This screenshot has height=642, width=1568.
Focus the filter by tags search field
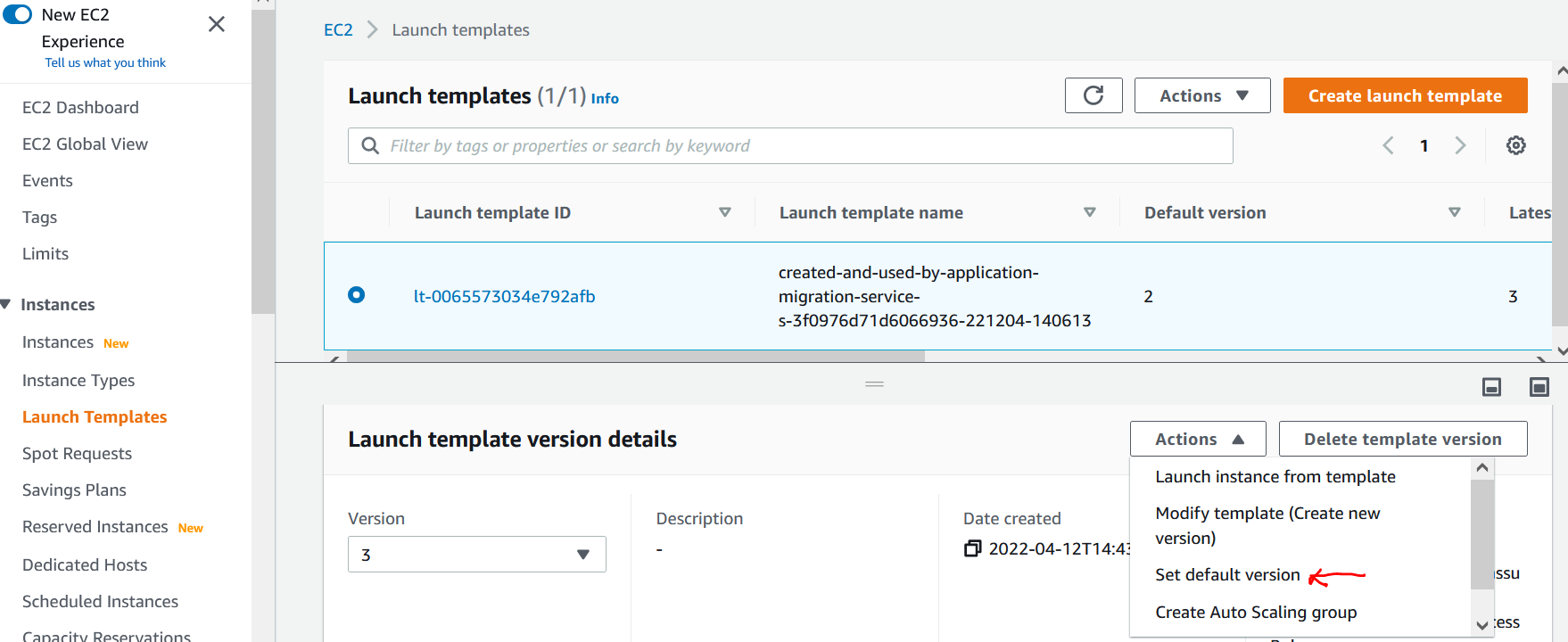(x=790, y=145)
